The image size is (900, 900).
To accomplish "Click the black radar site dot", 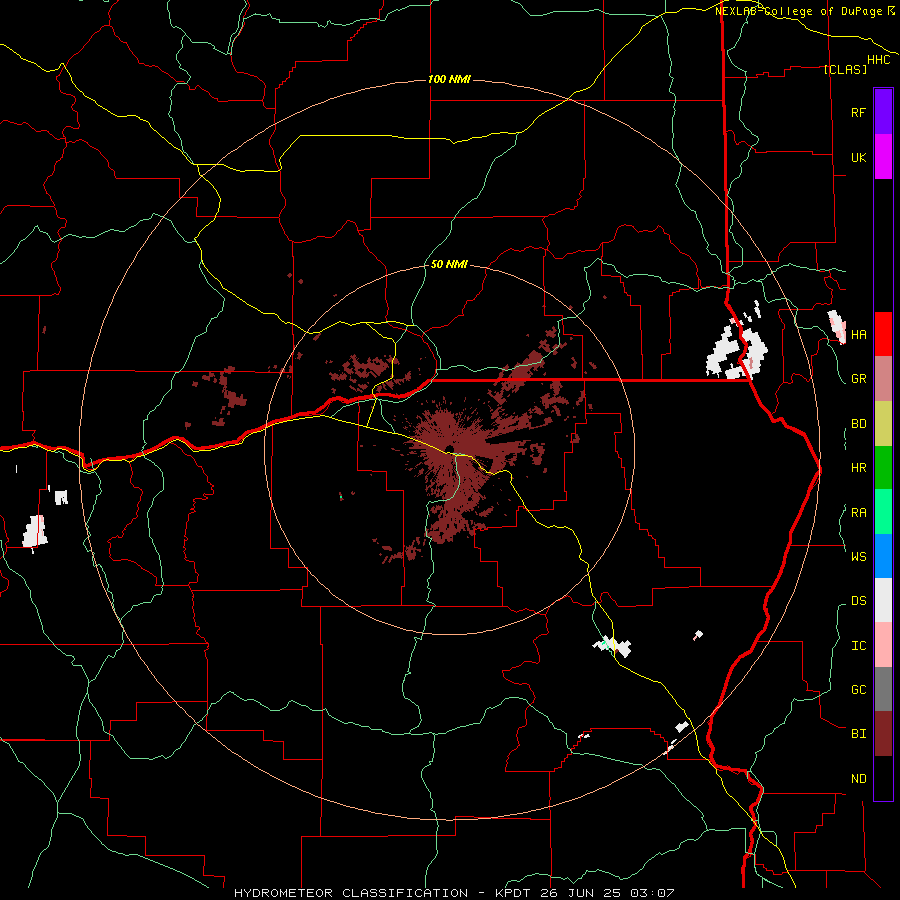I will coord(448,449).
